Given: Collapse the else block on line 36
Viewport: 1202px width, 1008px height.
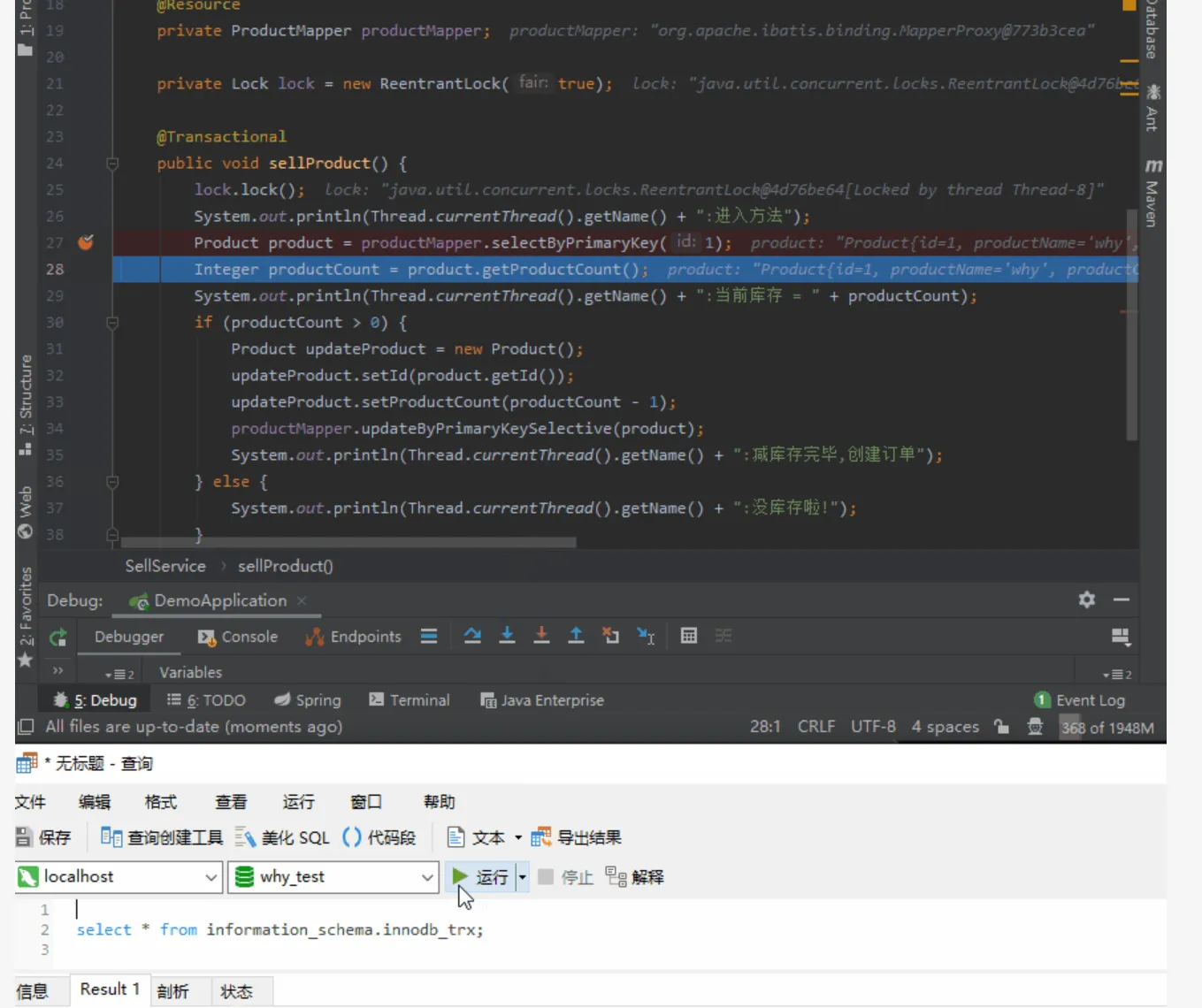Looking at the screenshot, I should click(112, 482).
